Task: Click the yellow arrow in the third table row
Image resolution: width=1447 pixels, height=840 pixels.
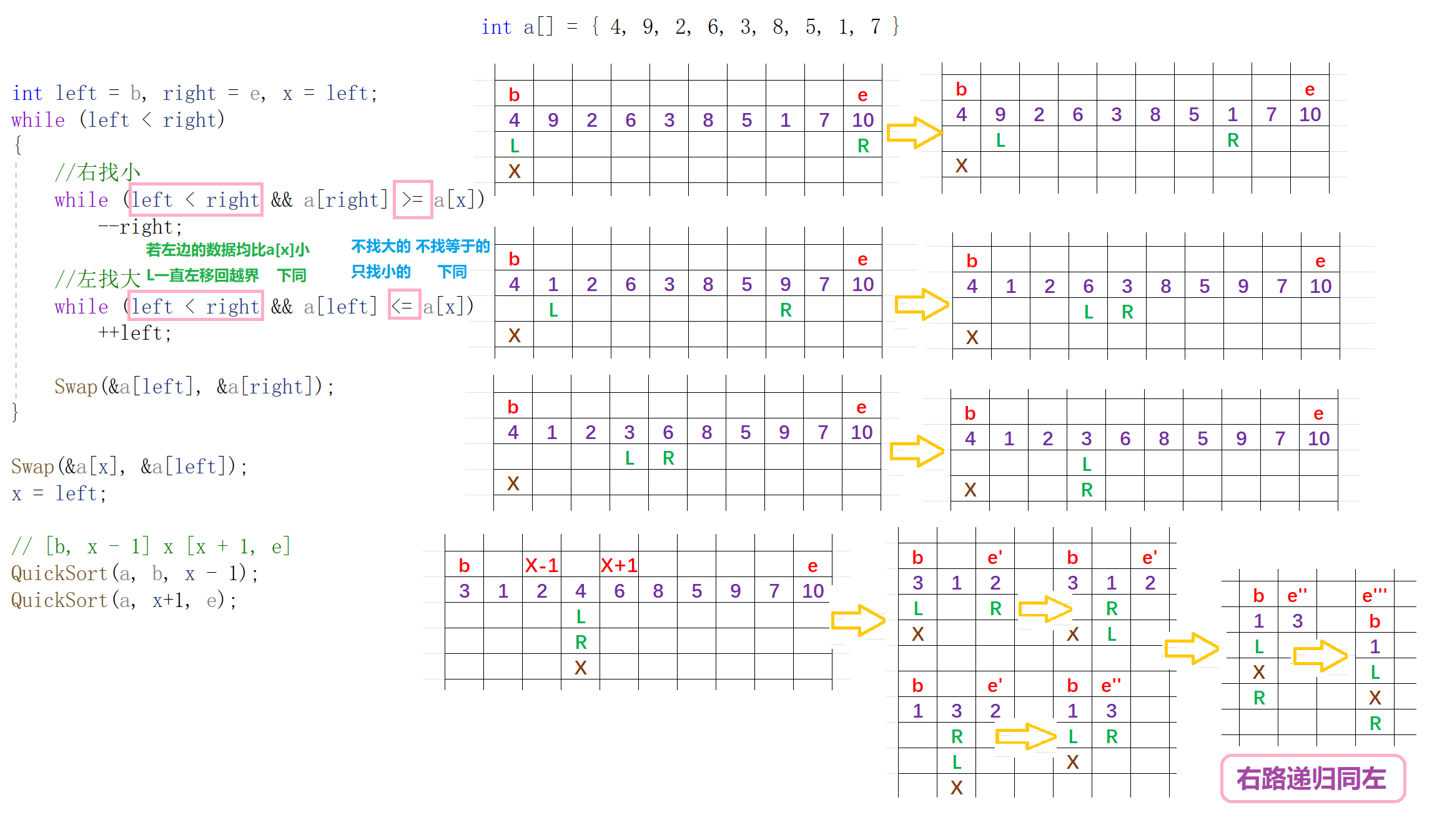Action: pos(916,451)
